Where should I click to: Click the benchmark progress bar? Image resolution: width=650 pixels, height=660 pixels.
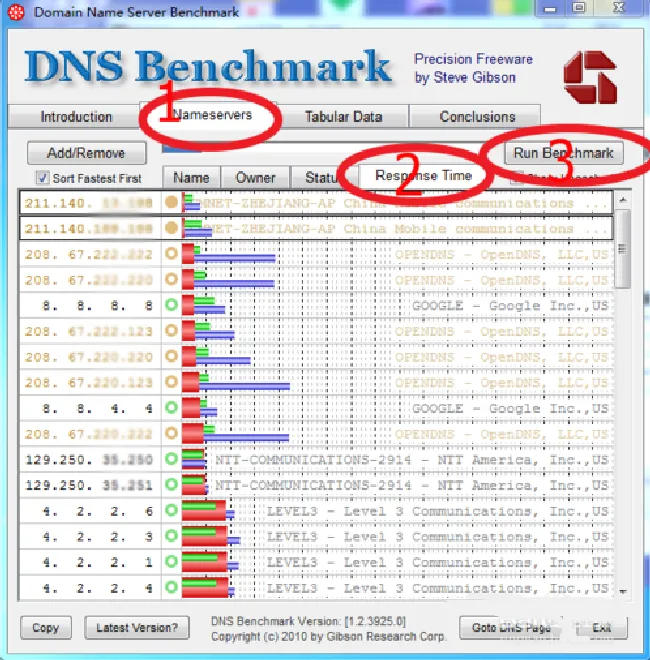330,148
